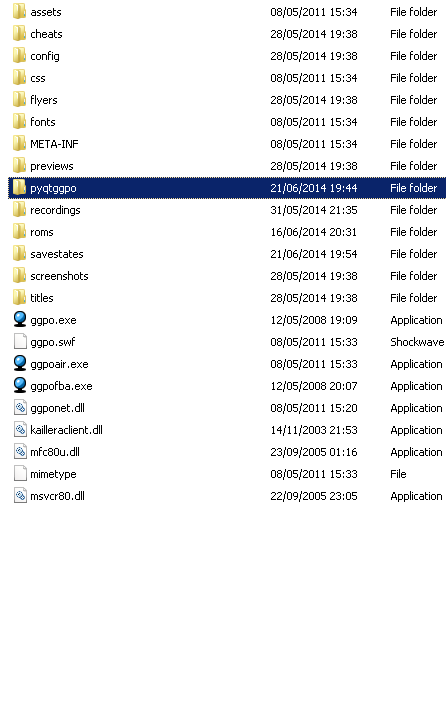The height and width of the screenshot is (724, 446).
Task: Select the folder name screenshots
Action: tap(59, 276)
